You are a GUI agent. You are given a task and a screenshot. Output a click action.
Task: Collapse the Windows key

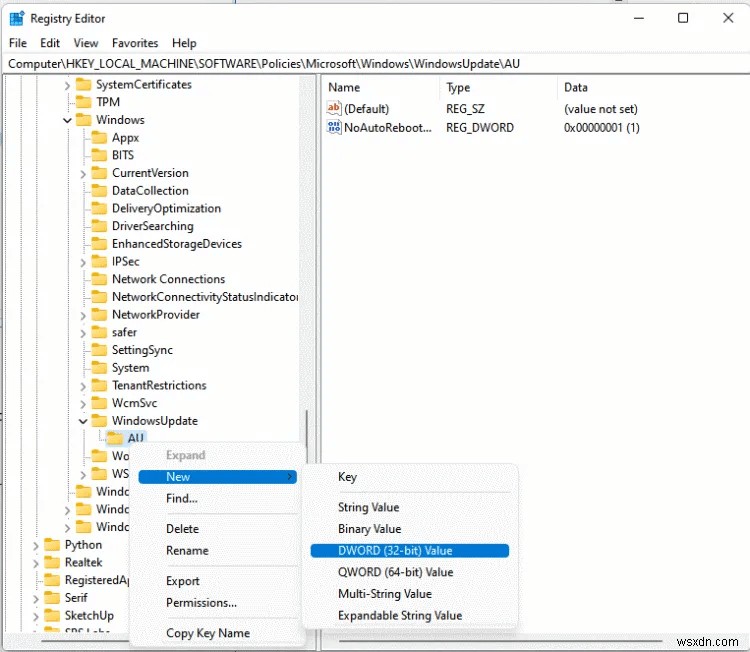[67, 120]
